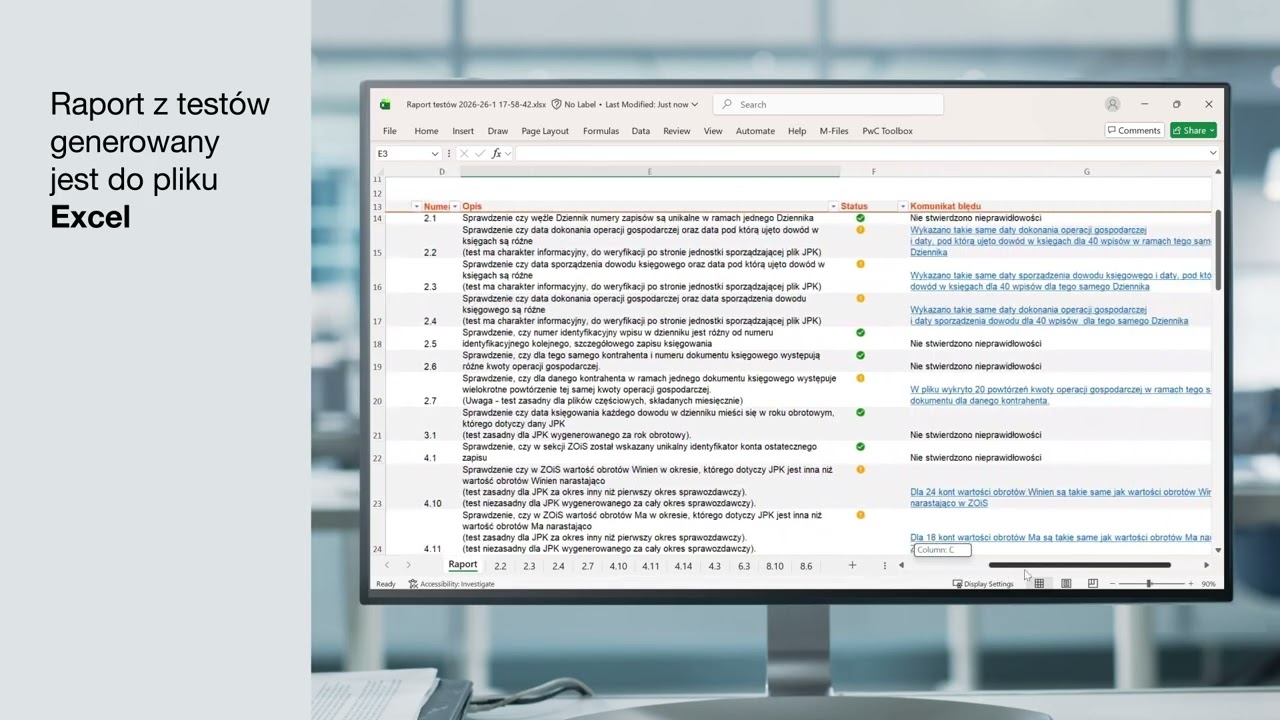Open the M-Files ribbon tab

point(834,131)
